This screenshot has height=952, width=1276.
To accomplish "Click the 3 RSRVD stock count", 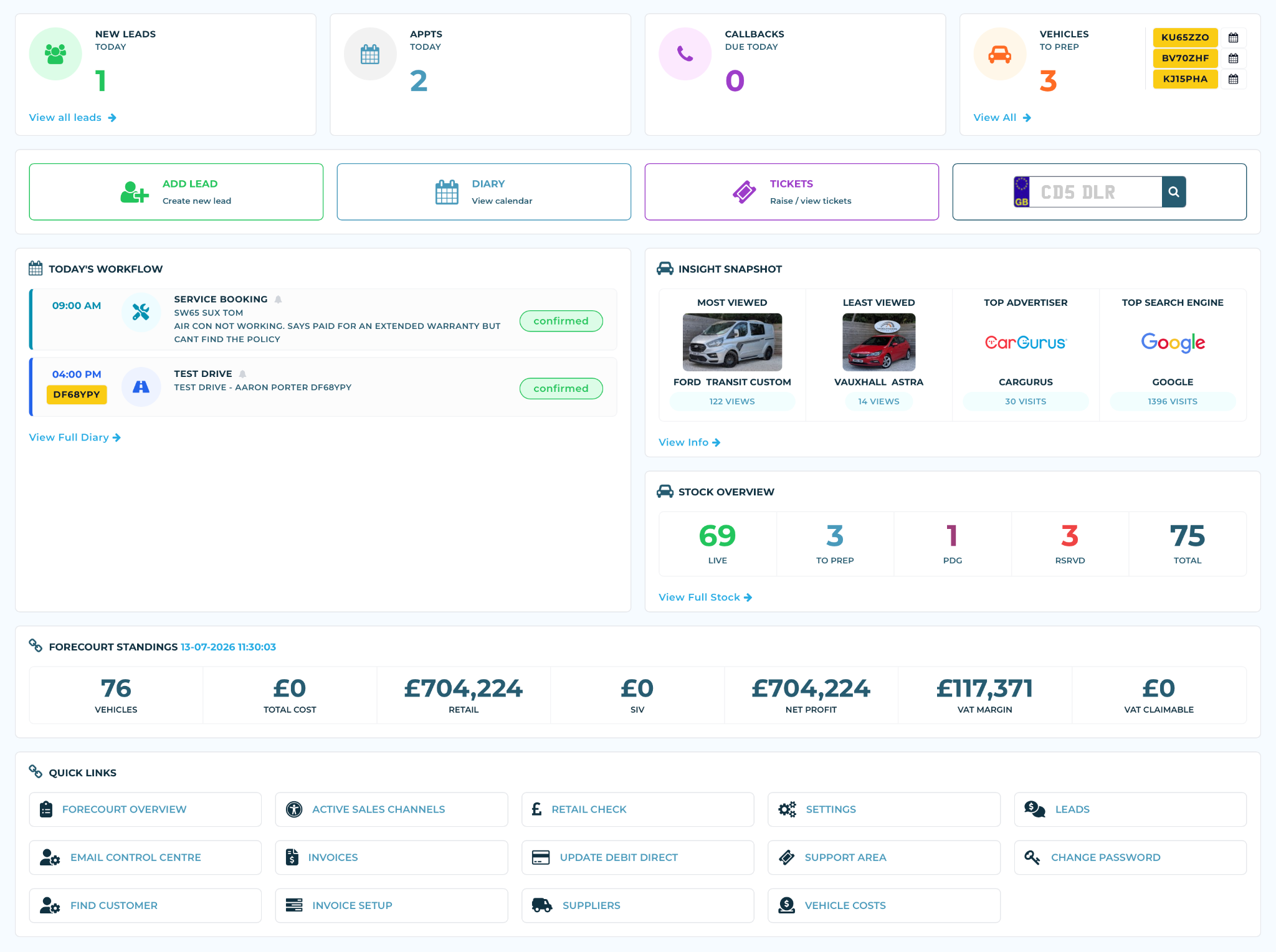I will click(x=1070, y=536).
